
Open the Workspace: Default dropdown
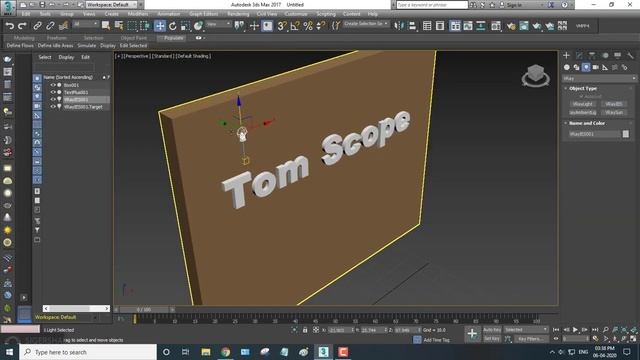pos(112,5)
